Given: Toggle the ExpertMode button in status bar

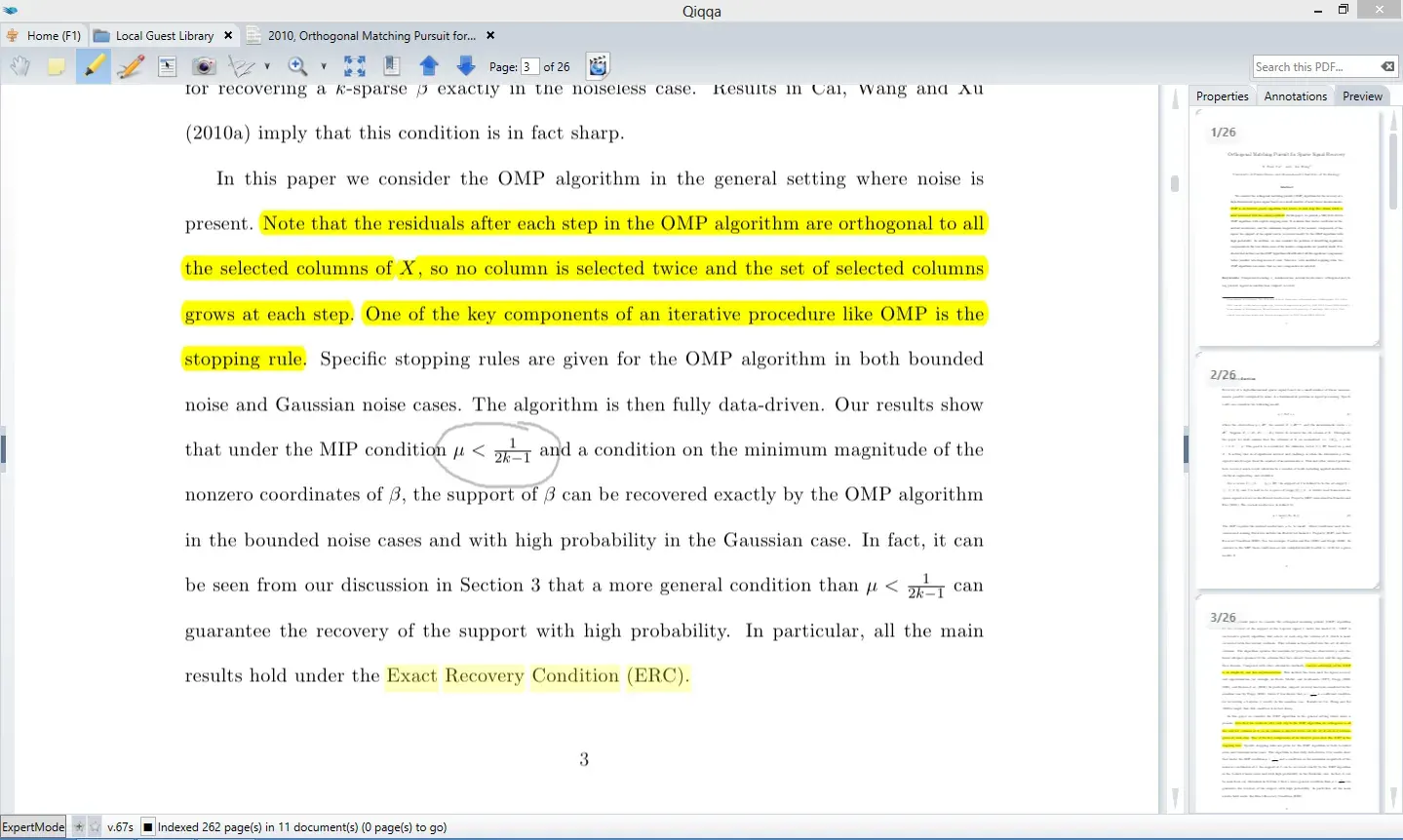Looking at the screenshot, I should [33, 827].
